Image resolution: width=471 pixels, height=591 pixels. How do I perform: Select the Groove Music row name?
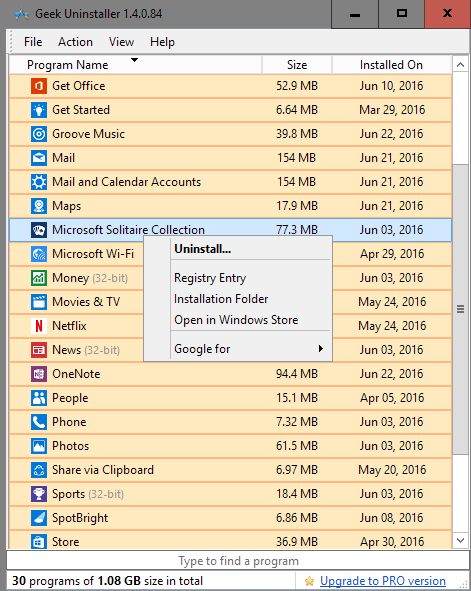(x=89, y=134)
